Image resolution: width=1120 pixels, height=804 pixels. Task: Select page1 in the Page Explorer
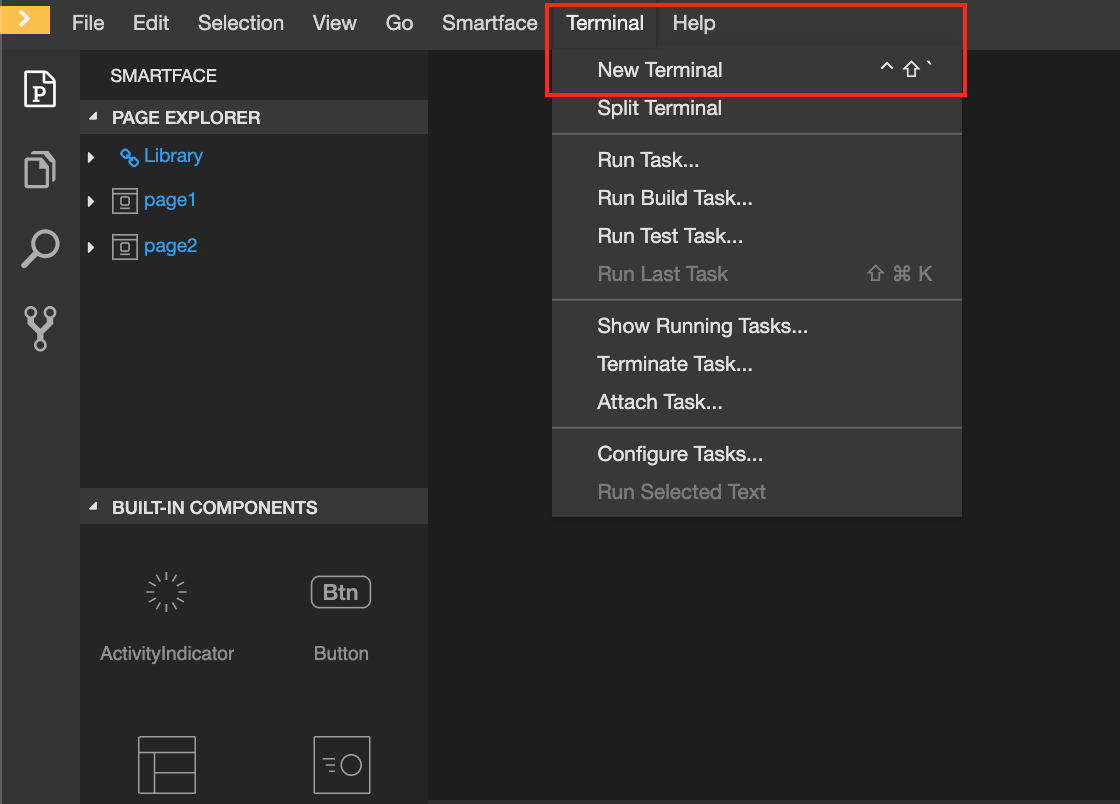(170, 200)
